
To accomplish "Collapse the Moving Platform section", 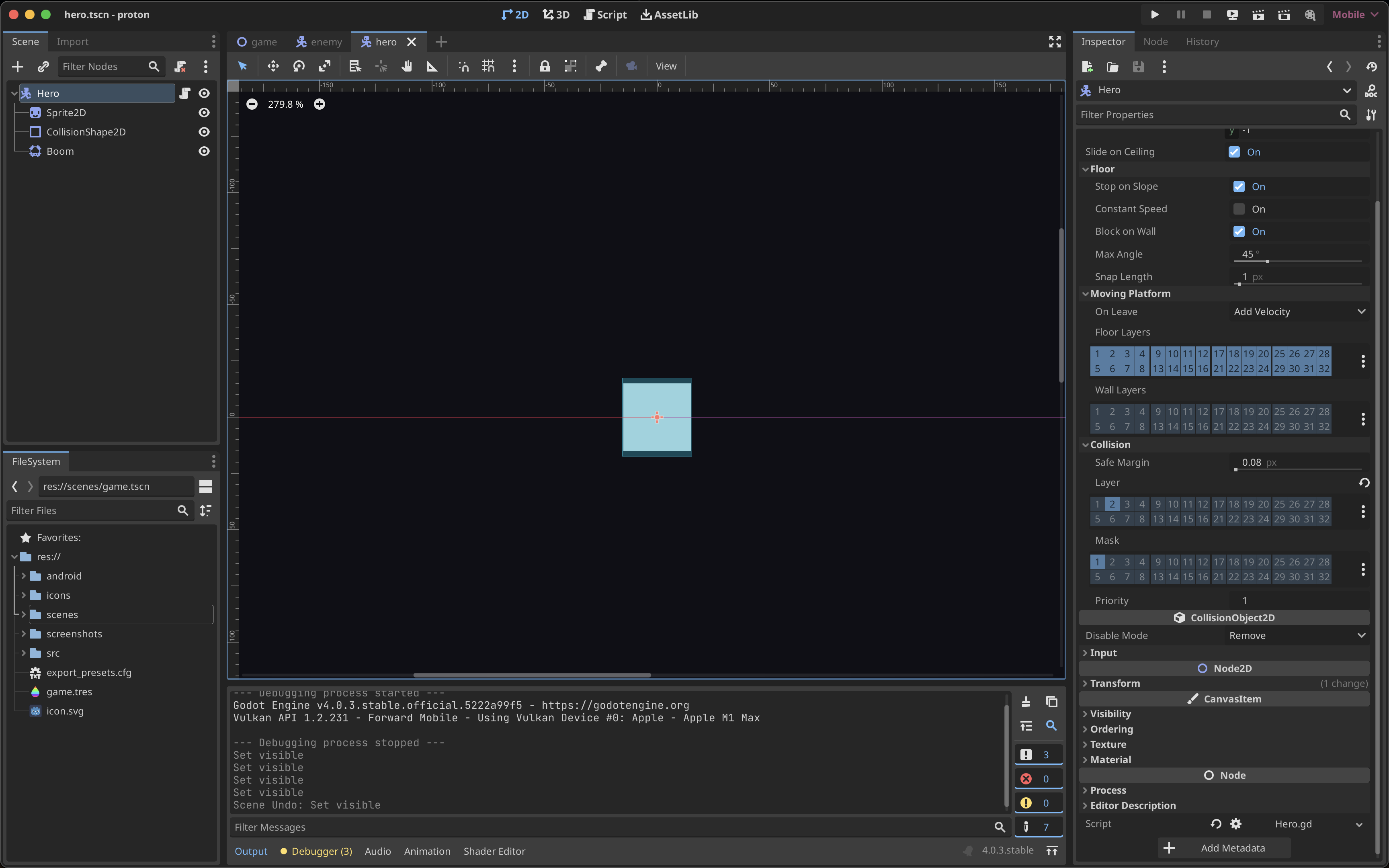I will tap(1225, 293).
